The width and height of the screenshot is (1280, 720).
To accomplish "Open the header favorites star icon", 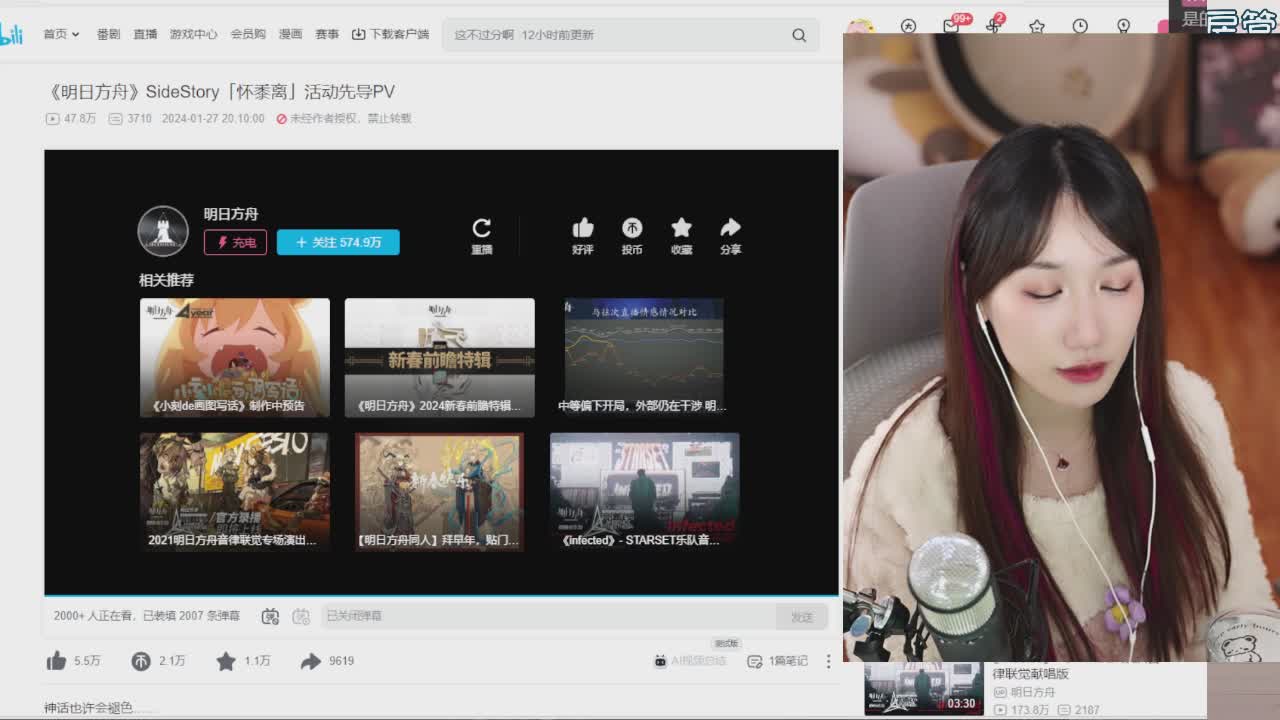I will tap(1037, 26).
